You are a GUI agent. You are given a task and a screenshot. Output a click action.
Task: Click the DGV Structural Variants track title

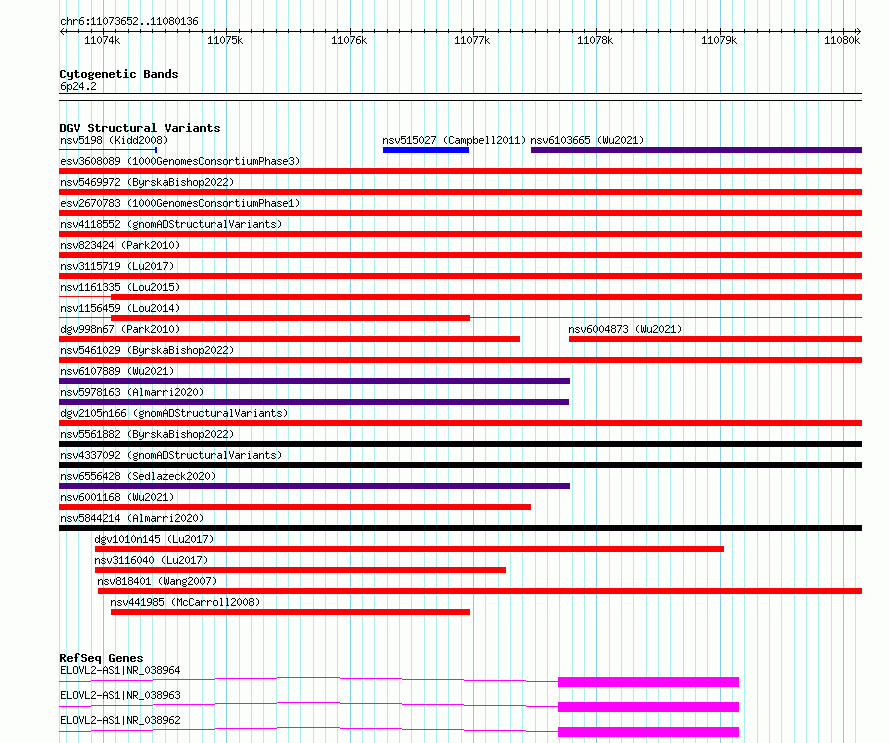pyautogui.click(x=140, y=128)
